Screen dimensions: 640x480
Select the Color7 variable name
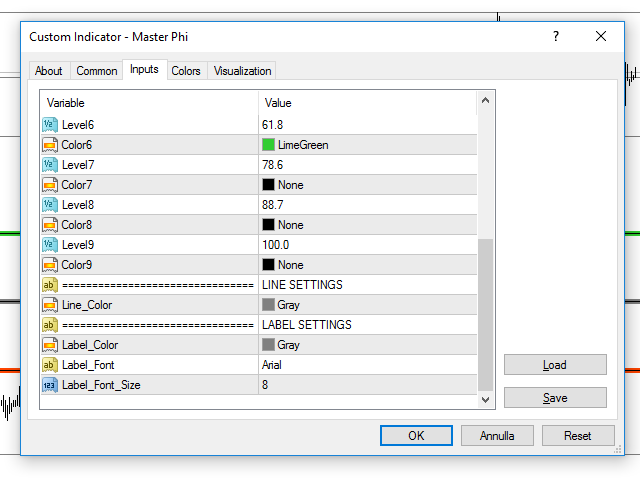click(77, 185)
